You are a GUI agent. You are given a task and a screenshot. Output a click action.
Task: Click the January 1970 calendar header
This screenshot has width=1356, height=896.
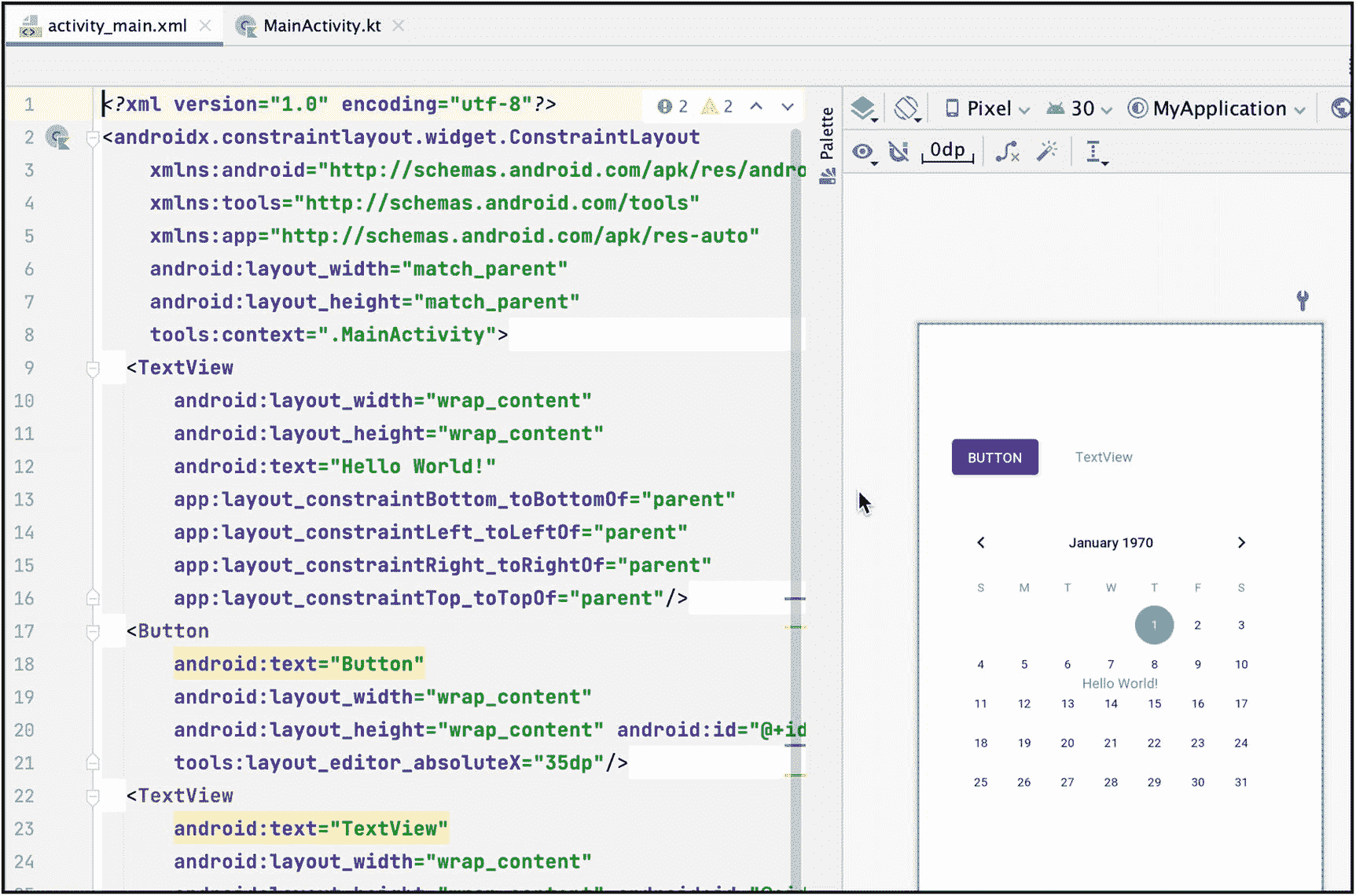1111,543
